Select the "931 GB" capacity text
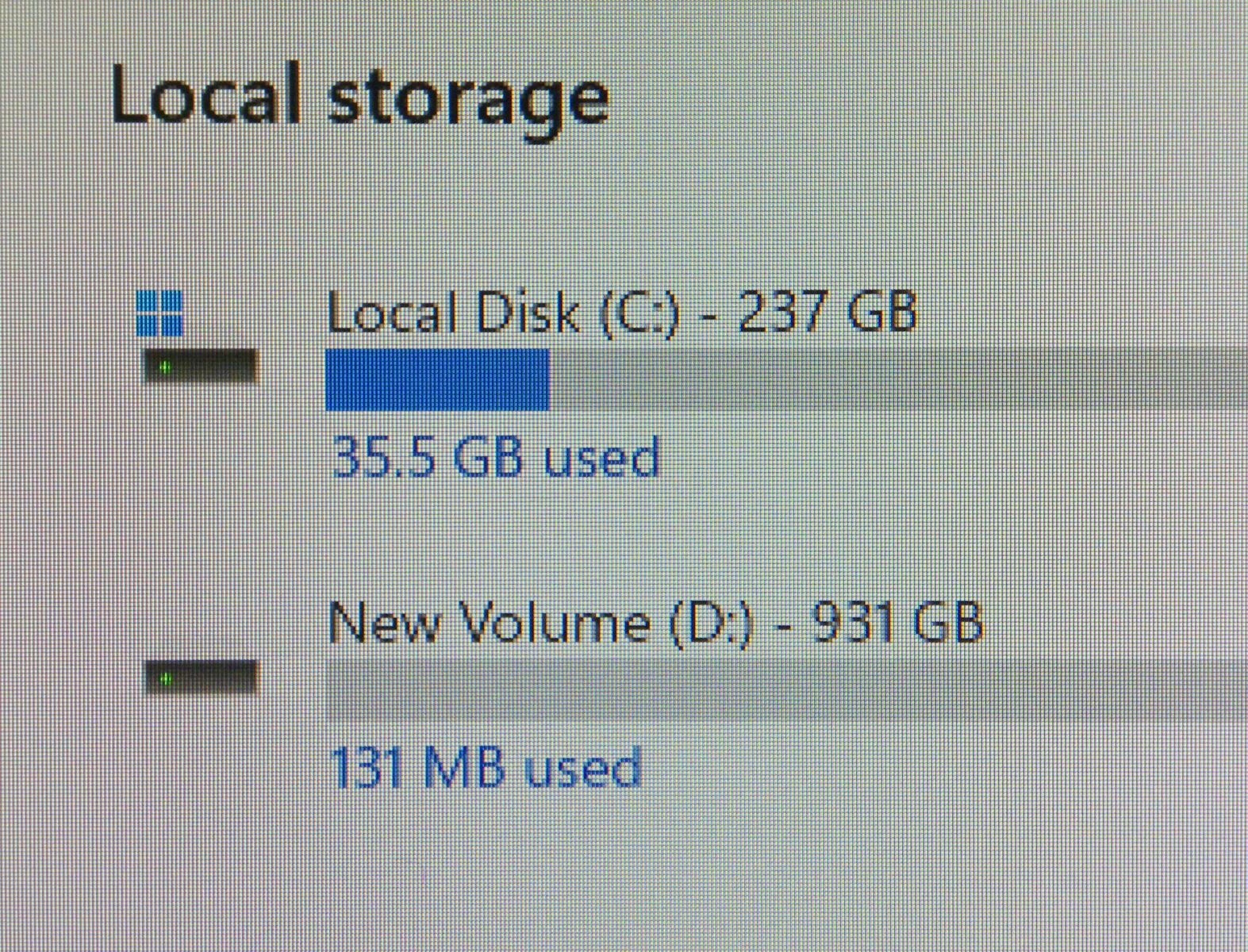Viewport: 1248px width, 952px height. (895, 623)
